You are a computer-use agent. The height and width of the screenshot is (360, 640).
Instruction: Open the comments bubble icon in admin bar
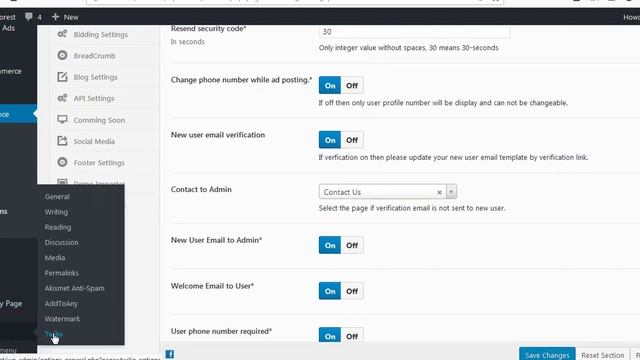click(29, 17)
